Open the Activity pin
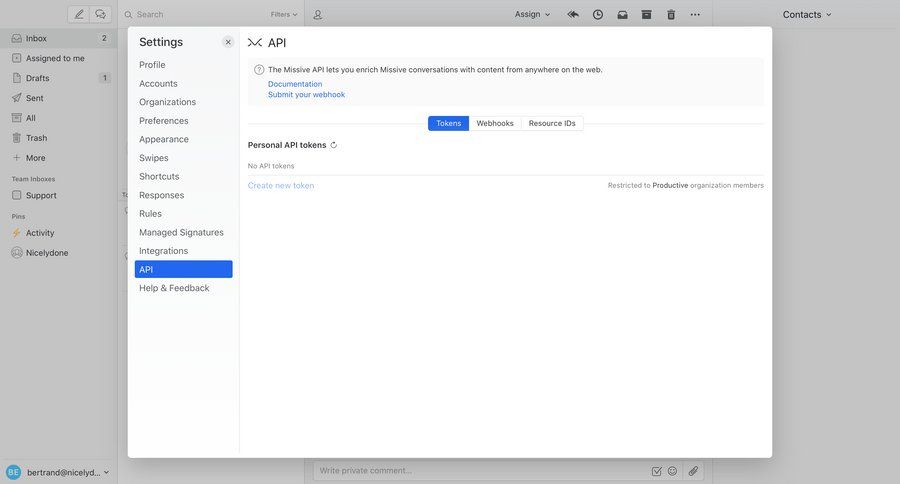 (x=59, y=233)
